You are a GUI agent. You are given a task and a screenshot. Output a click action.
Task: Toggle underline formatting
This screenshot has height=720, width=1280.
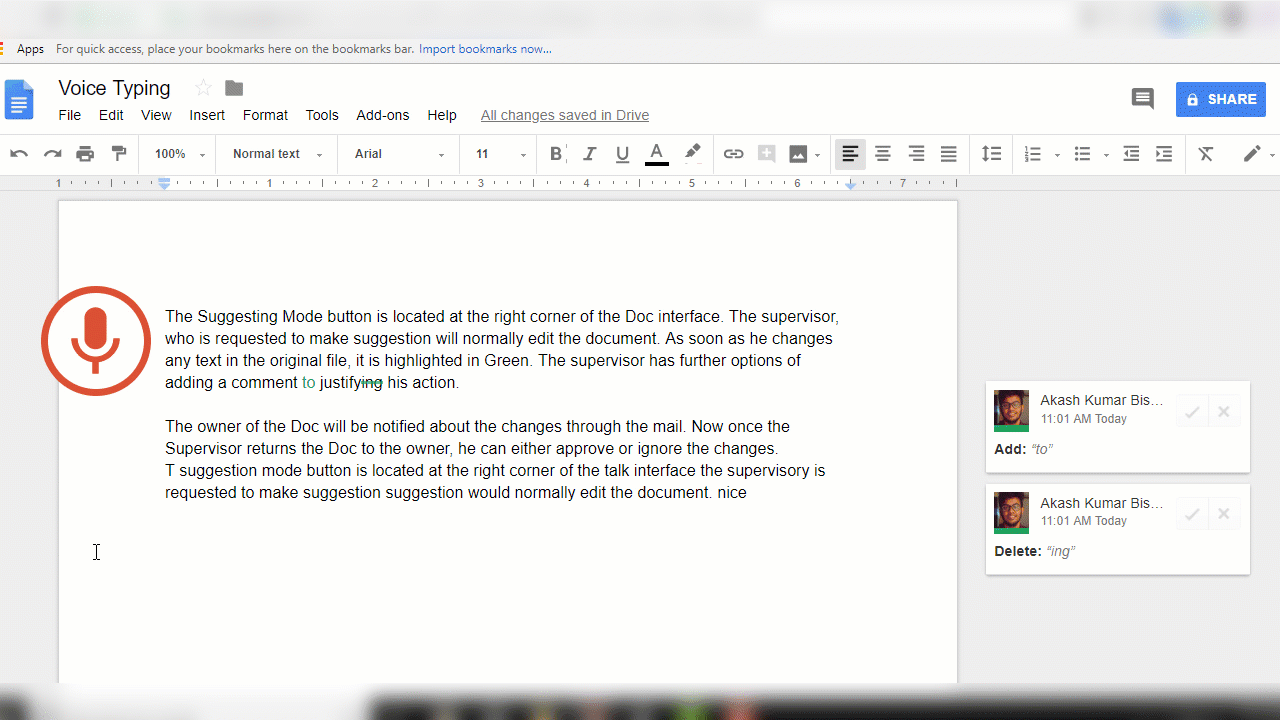pyautogui.click(x=622, y=154)
